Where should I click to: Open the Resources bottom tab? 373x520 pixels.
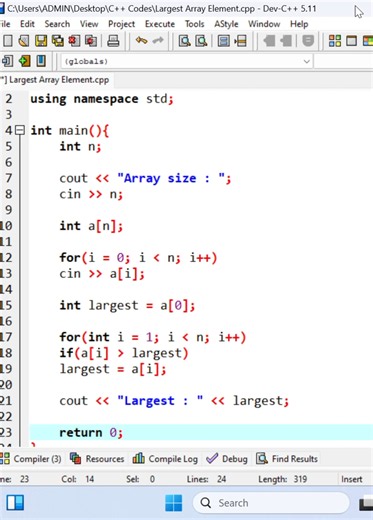pos(97,459)
